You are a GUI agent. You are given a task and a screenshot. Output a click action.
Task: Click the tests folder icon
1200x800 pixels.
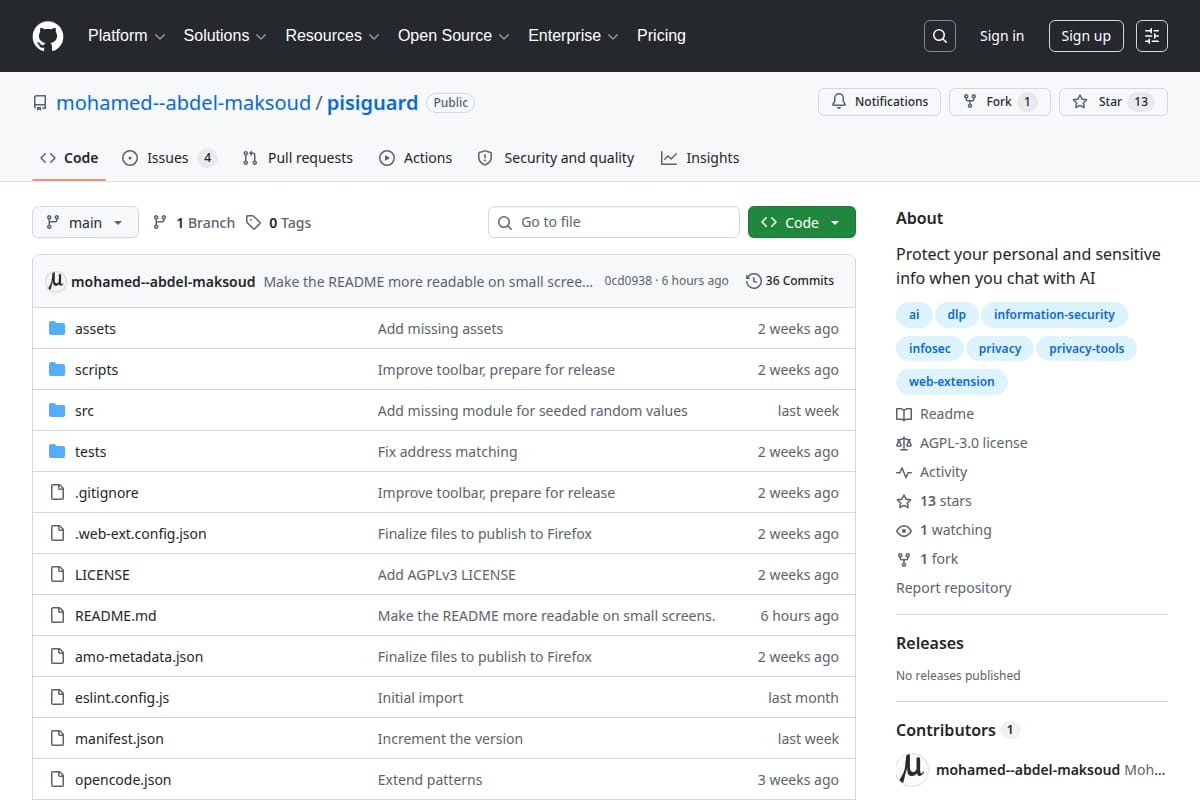[x=57, y=452]
